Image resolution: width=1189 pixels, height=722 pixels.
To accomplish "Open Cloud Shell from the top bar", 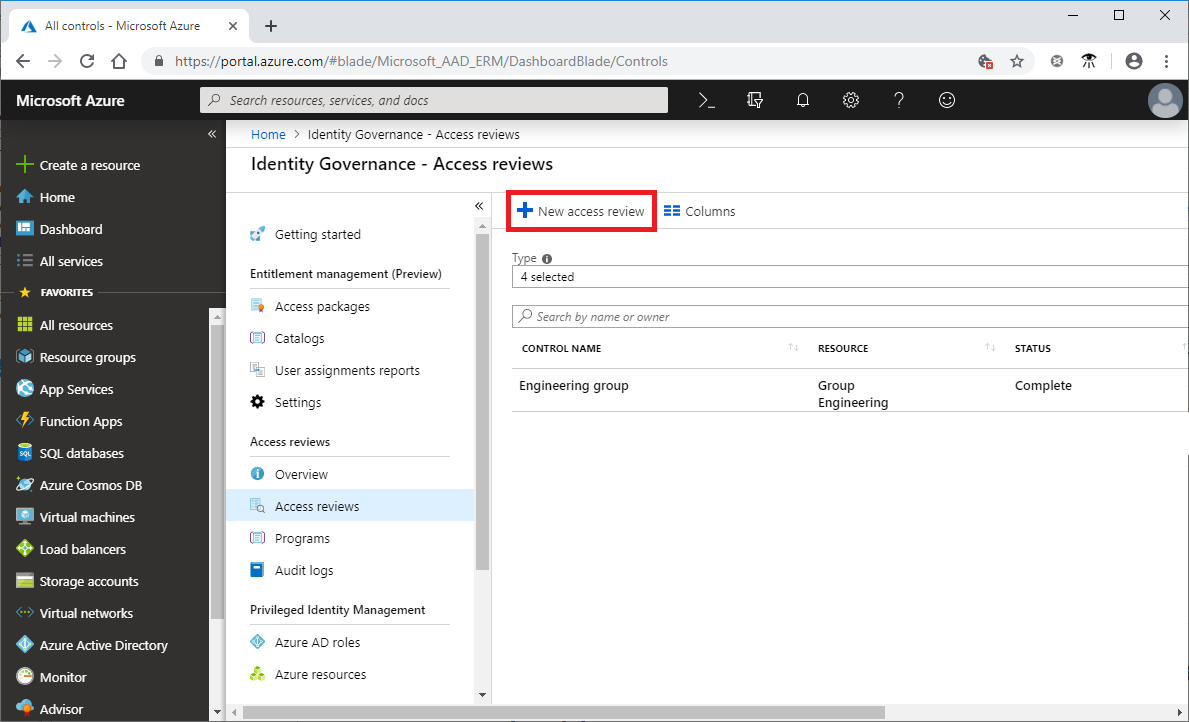I will pos(707,100).
